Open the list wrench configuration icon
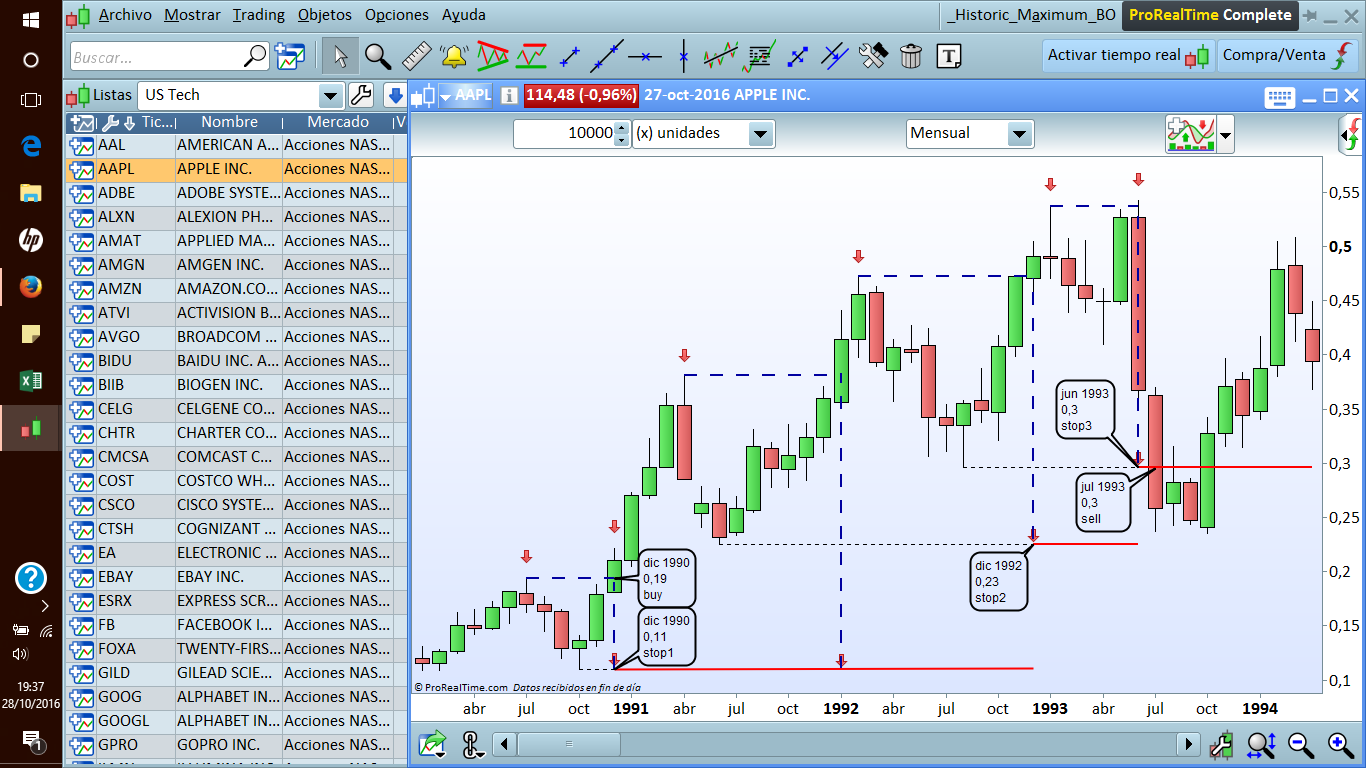The image size is (1366, 768). tap(360, 95)
